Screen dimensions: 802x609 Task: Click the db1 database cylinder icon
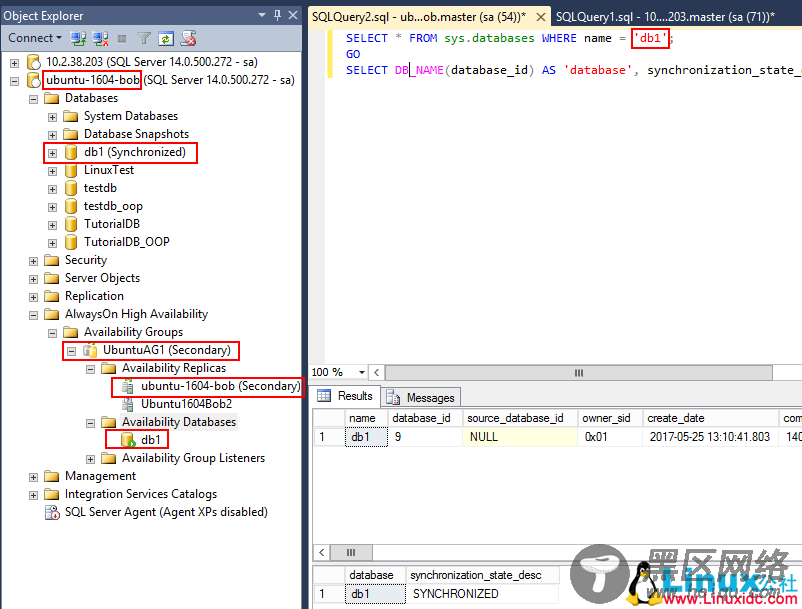(69, 151)
